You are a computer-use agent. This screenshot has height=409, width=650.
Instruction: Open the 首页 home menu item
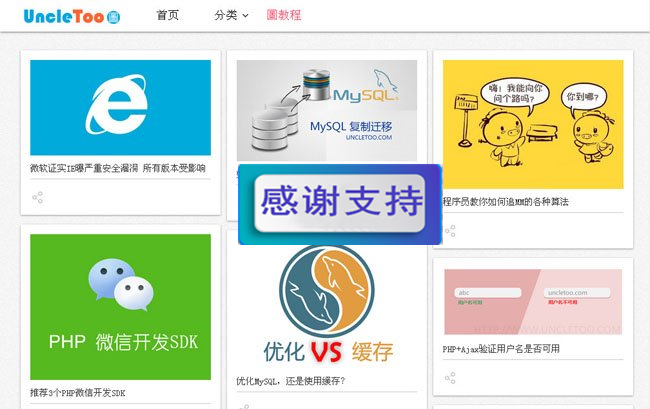point(167,15)
